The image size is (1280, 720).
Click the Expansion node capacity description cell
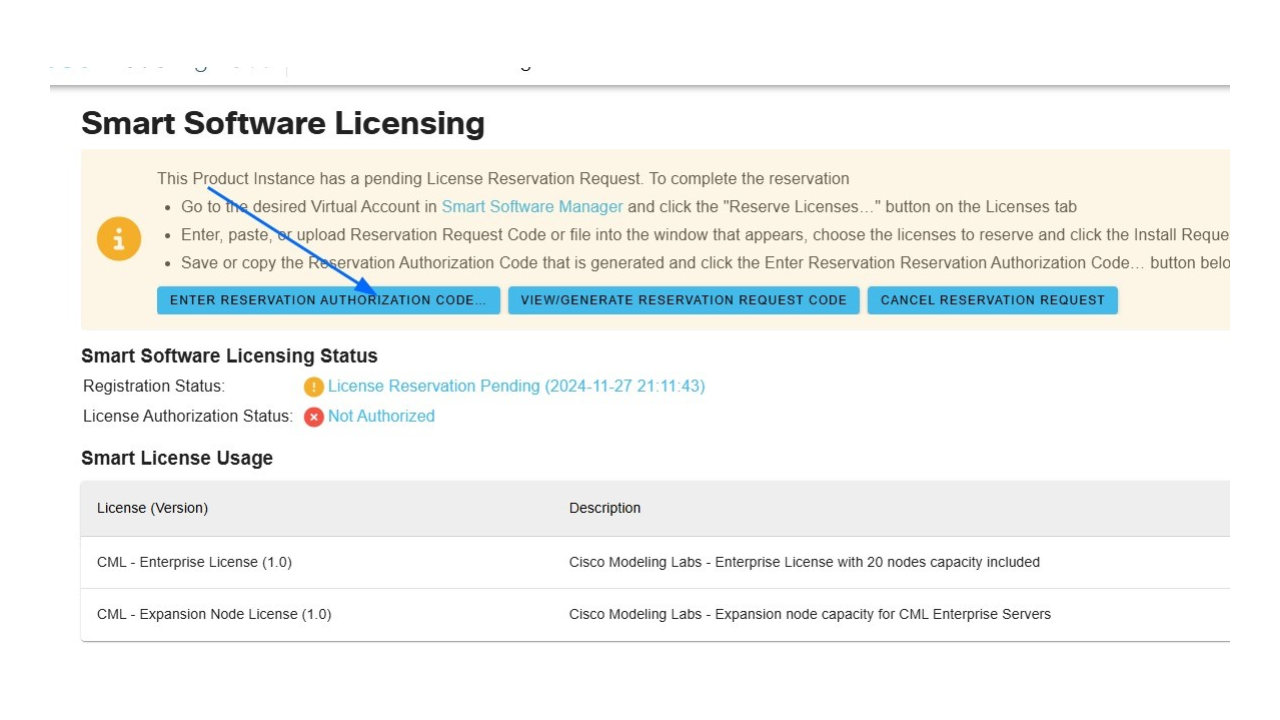tap(810, 614)
